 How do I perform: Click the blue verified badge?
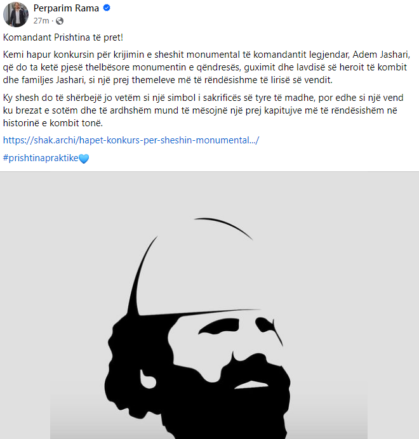107,8
